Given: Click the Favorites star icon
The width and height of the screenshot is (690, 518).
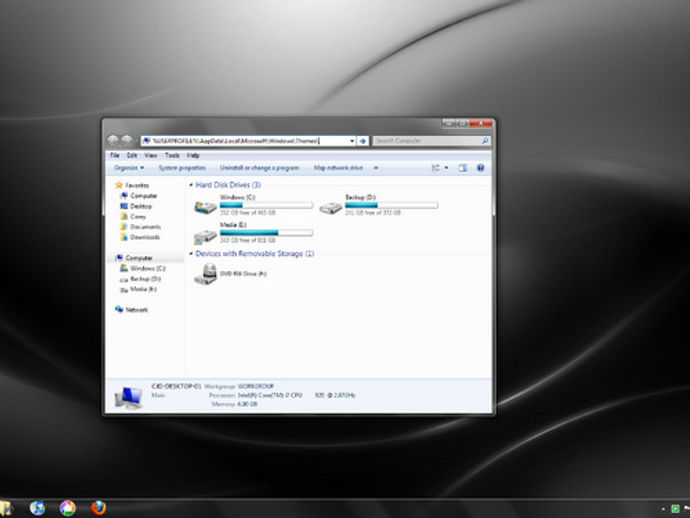Looking at the screenshot, I should click(118, 185).
